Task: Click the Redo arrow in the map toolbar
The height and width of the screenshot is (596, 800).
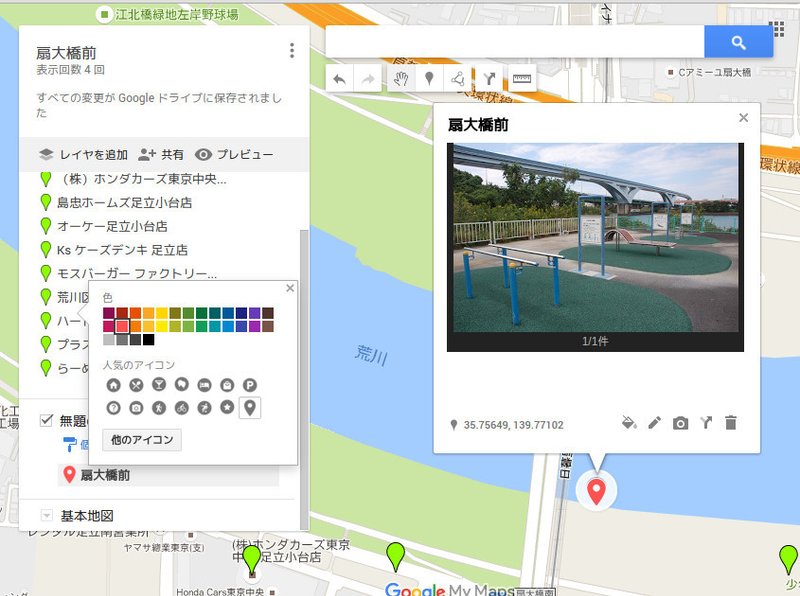Action: (367, 79)
